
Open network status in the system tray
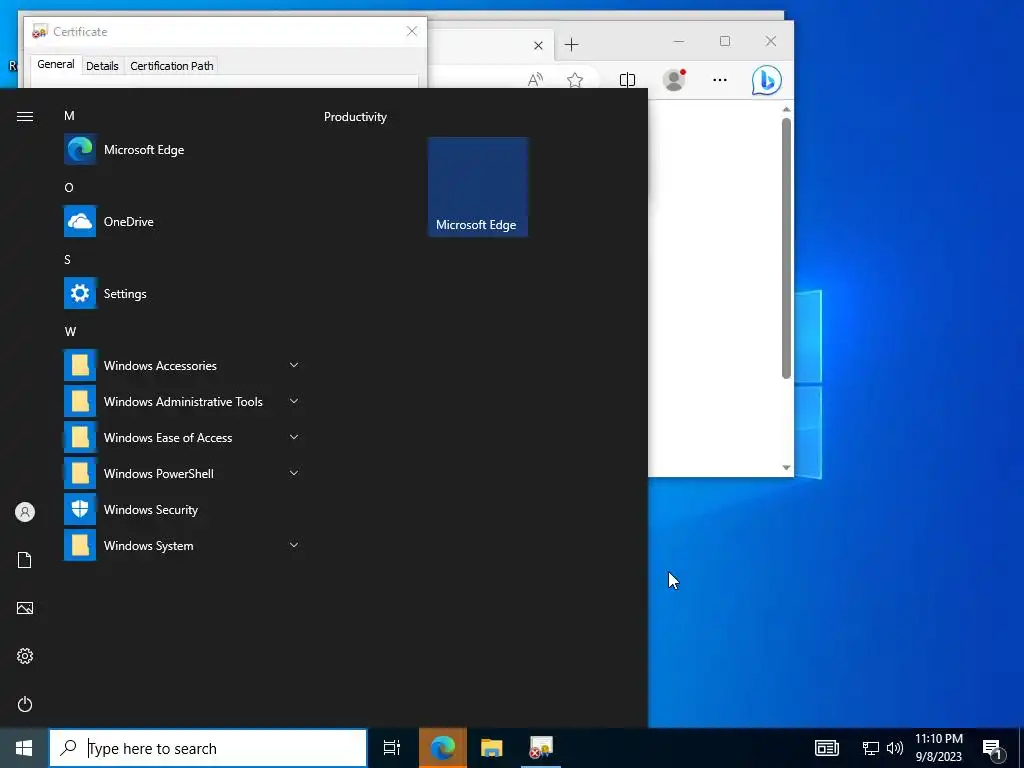(871, 748)
